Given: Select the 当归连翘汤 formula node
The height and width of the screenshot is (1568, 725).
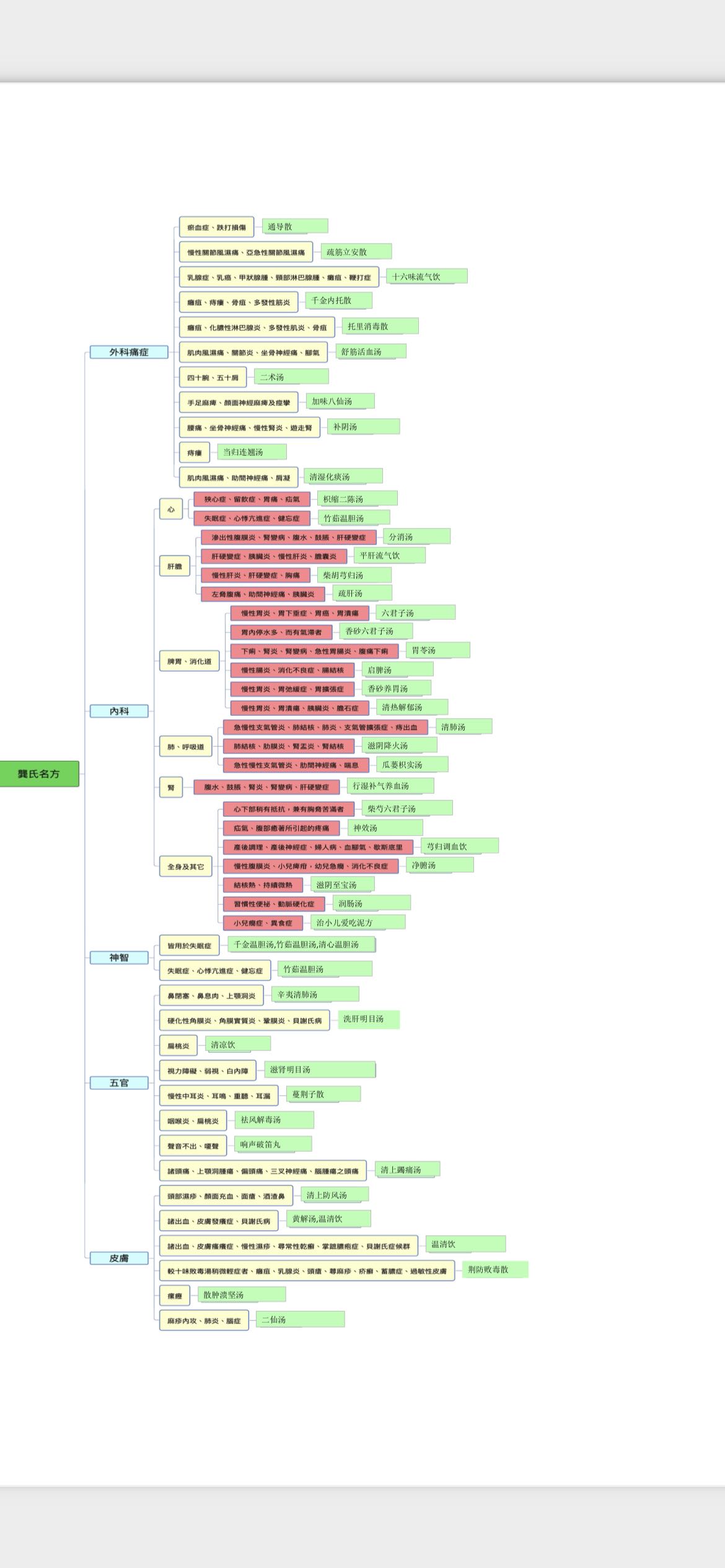Looking at the screenshot, I should click(252, 452).
